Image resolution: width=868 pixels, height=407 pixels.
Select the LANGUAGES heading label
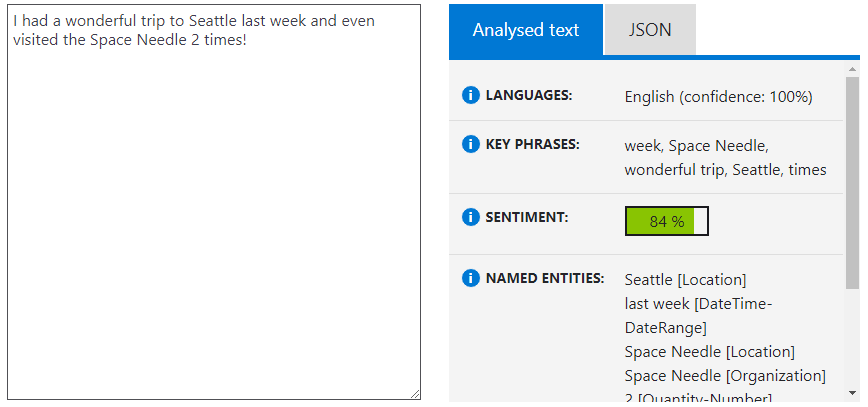529,95
